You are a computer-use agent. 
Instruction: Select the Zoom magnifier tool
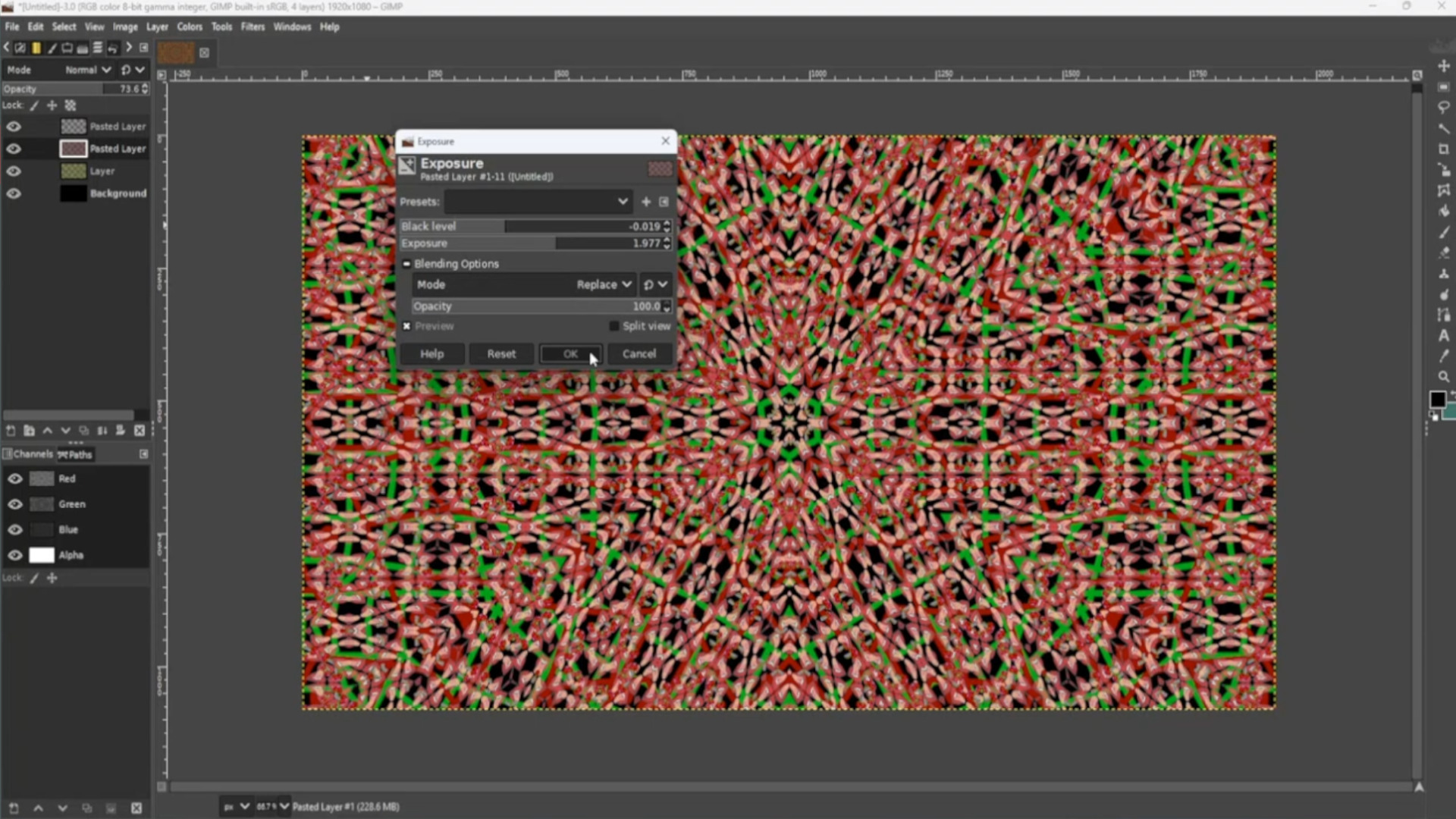(1443, 377)
